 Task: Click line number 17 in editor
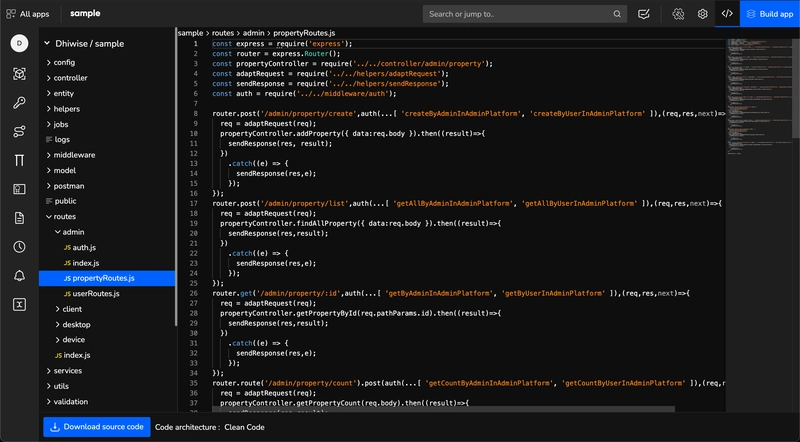pos(194,203)
